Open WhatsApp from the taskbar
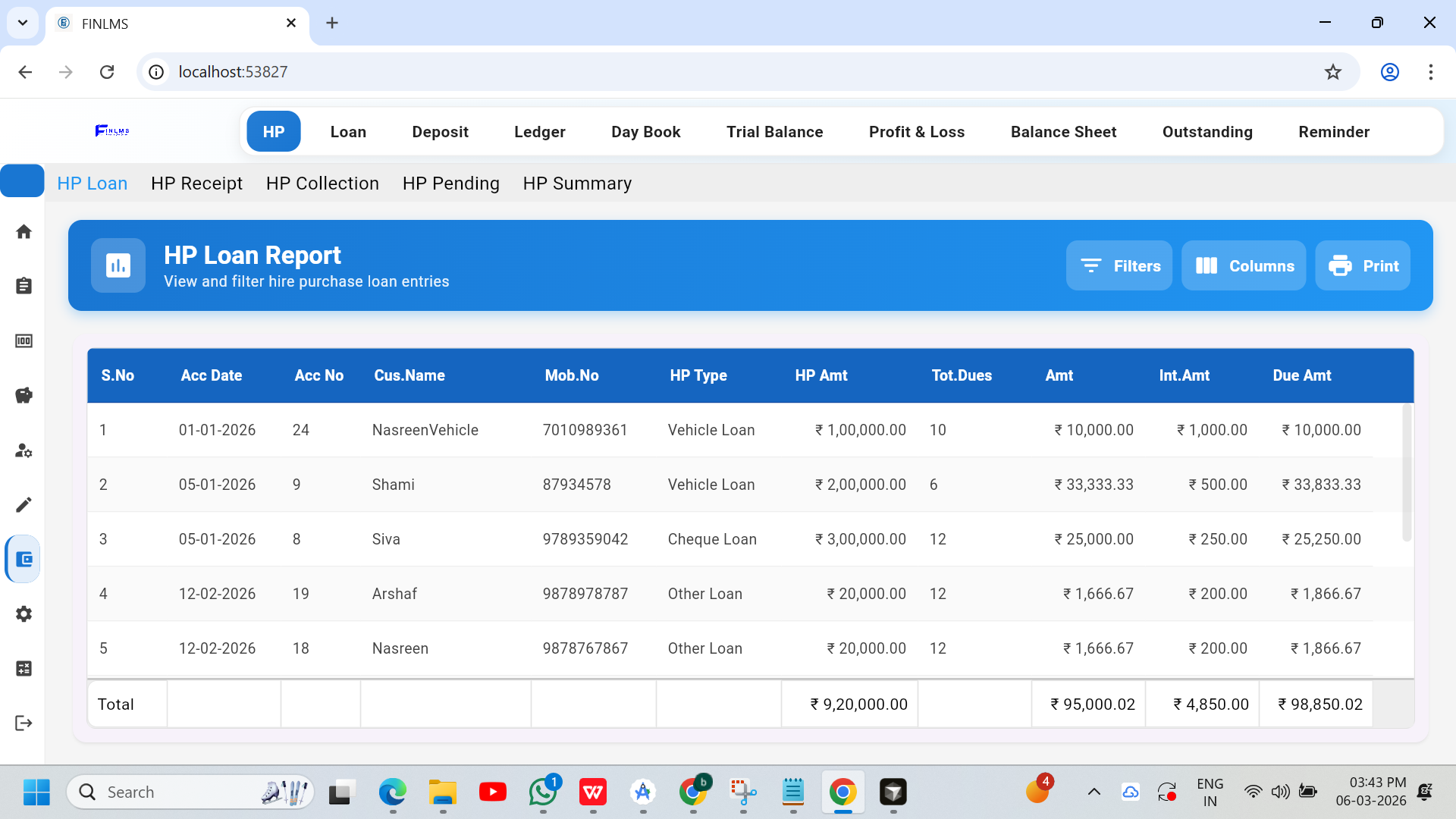The width and height of the screenshot is (1456, 819). pyautogui.click(x=543, y=792)
